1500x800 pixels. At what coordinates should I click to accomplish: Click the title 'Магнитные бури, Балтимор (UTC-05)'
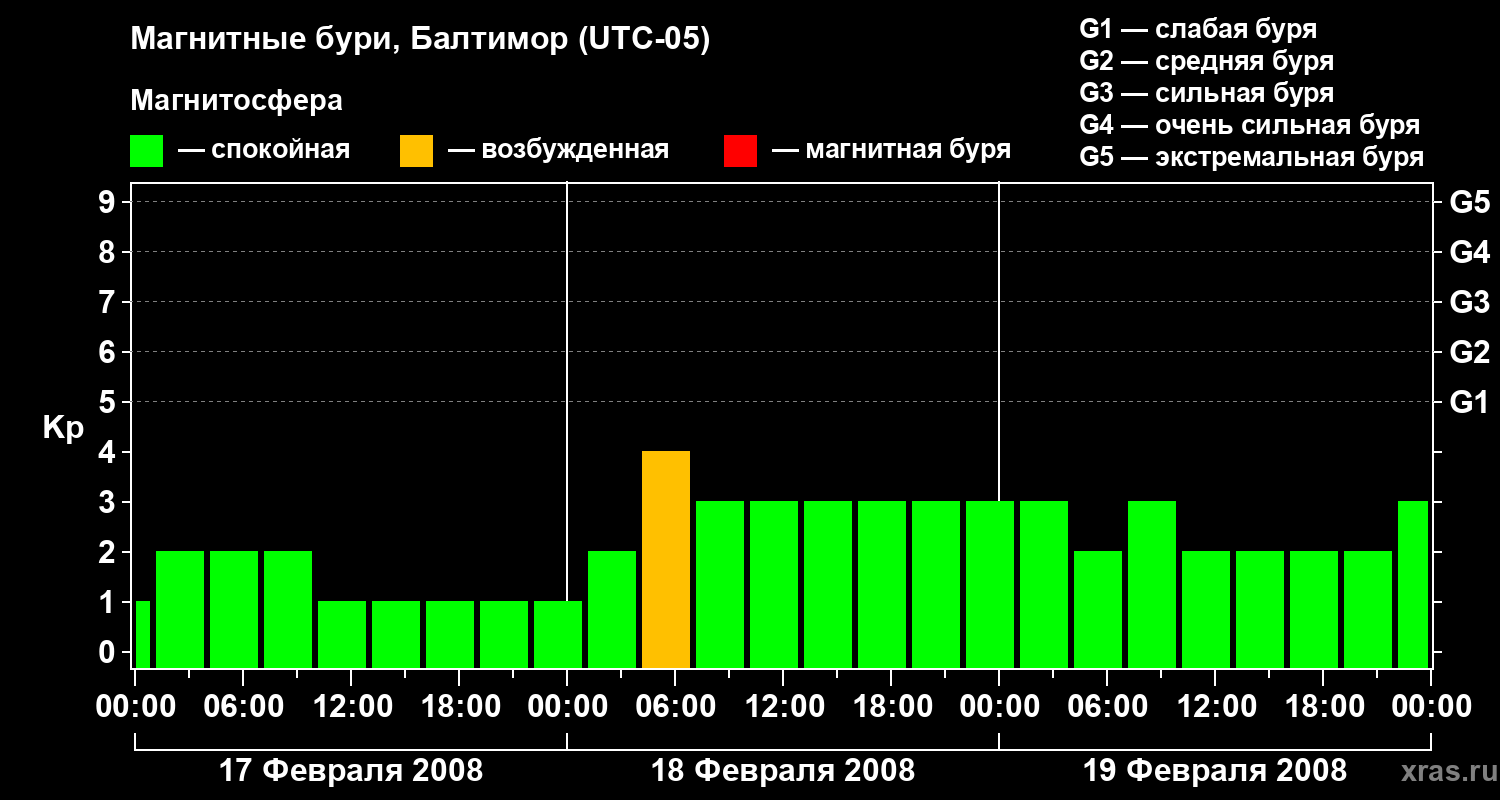[x=420, y=41]
